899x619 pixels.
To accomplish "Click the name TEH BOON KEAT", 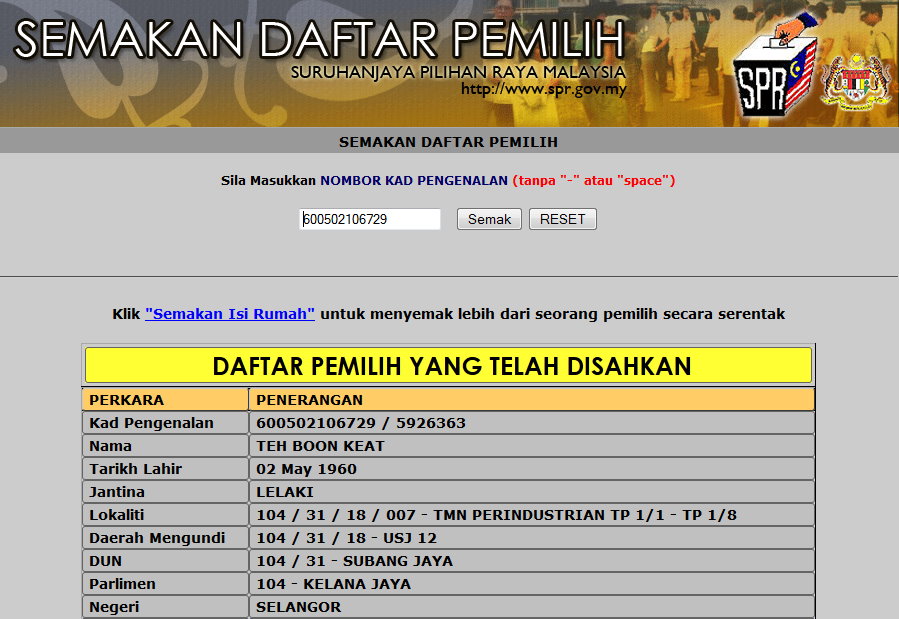I will click(320, 446).
